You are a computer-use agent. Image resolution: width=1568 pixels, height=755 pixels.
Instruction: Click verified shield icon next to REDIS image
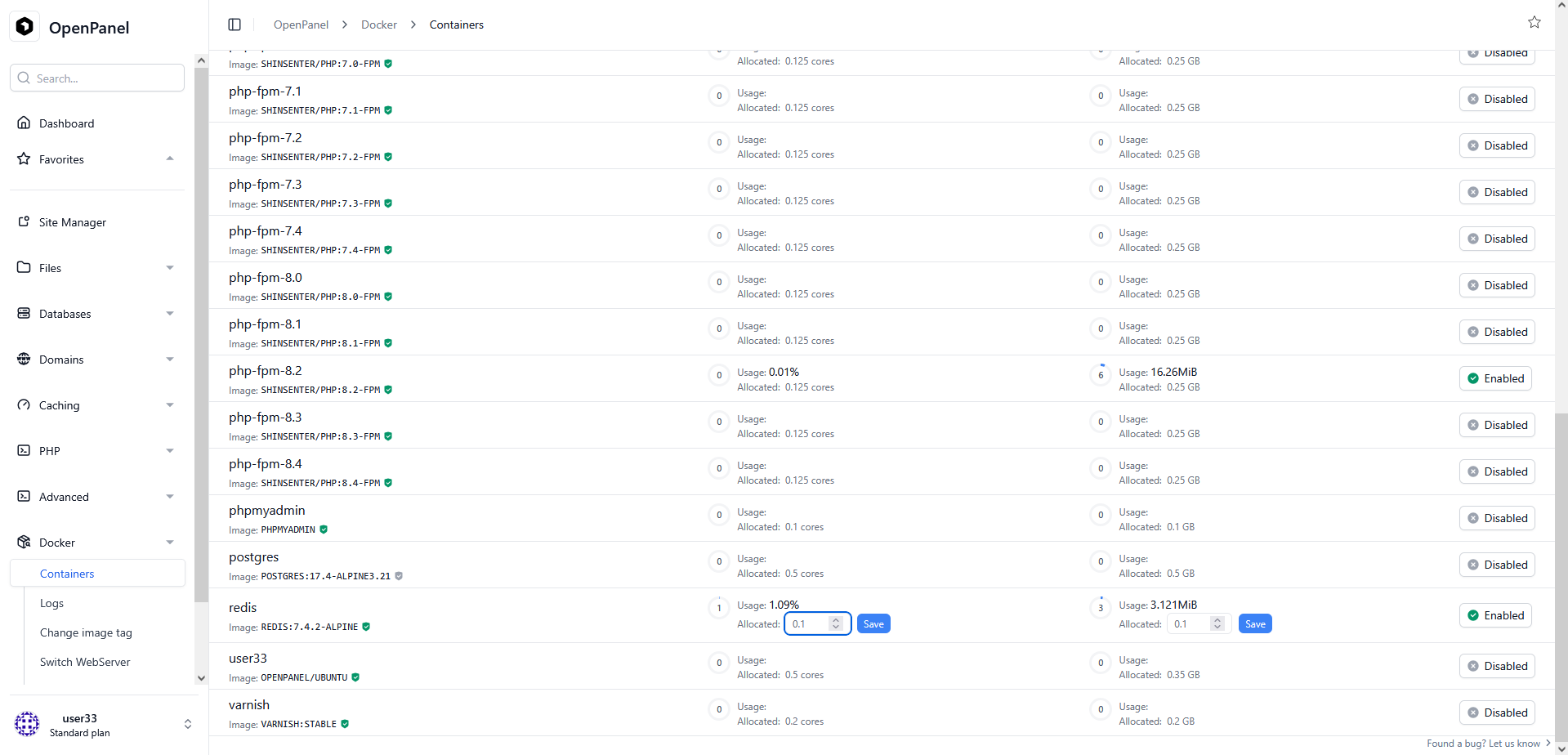coord(366,627)
